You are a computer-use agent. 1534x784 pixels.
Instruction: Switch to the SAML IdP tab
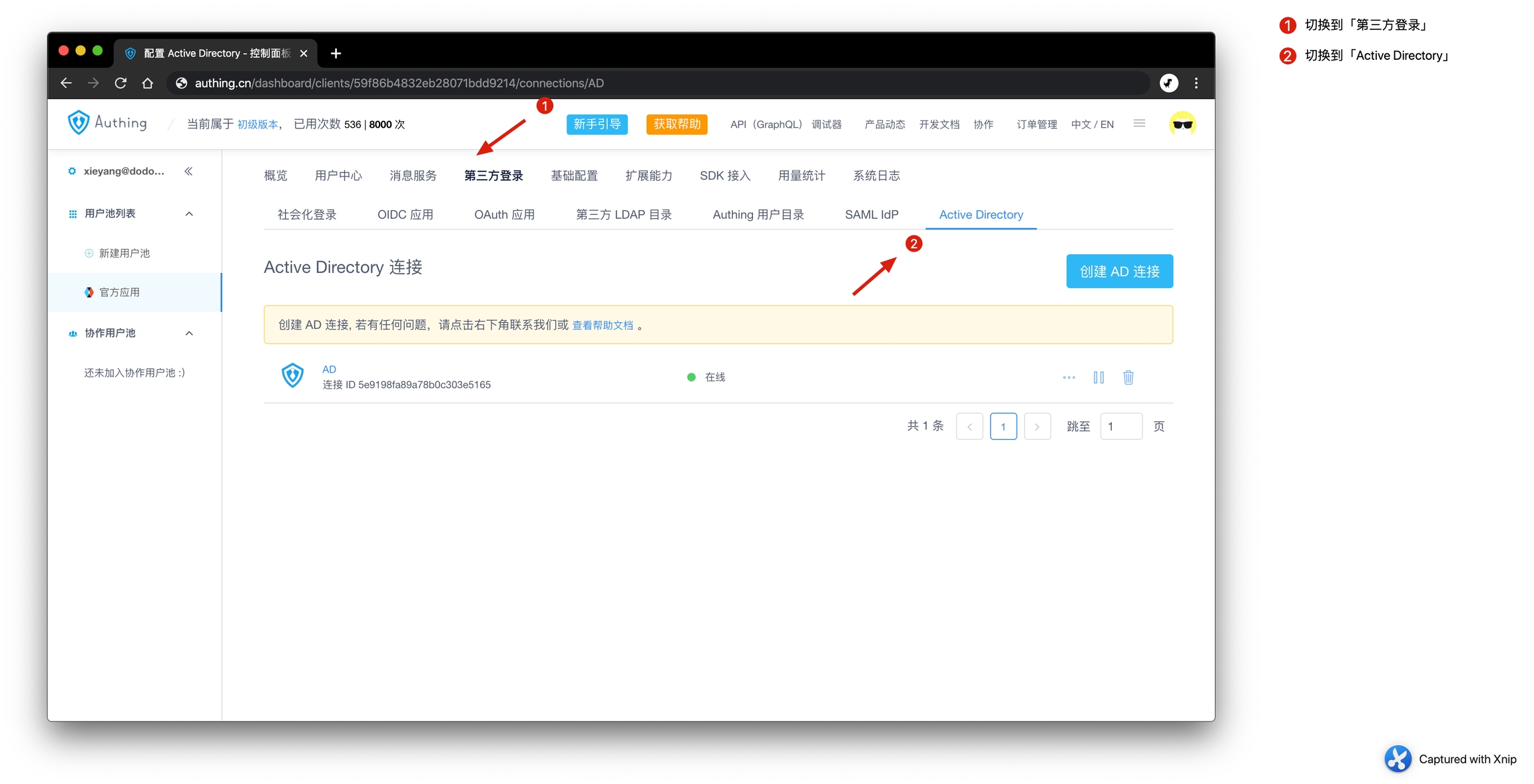point(871,214)
